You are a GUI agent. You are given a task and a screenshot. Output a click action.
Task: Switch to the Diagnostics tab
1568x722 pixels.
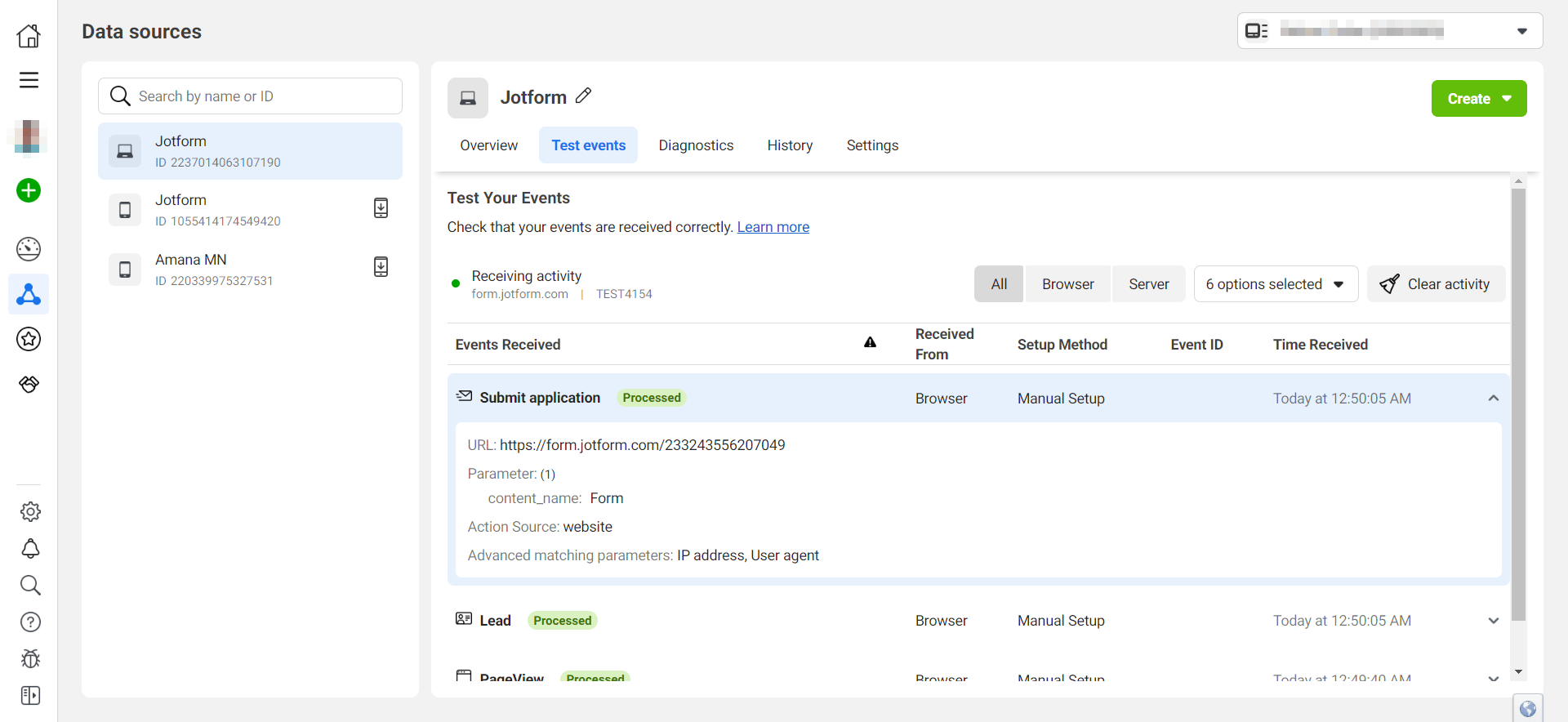696,145
